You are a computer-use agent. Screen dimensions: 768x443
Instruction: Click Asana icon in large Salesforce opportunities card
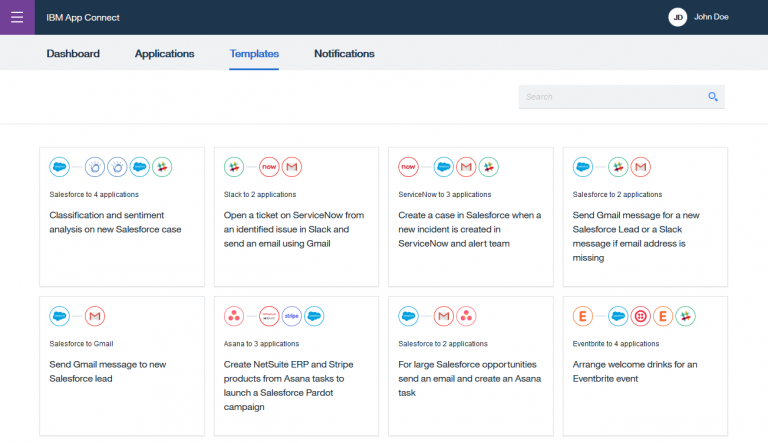[466, 316]
